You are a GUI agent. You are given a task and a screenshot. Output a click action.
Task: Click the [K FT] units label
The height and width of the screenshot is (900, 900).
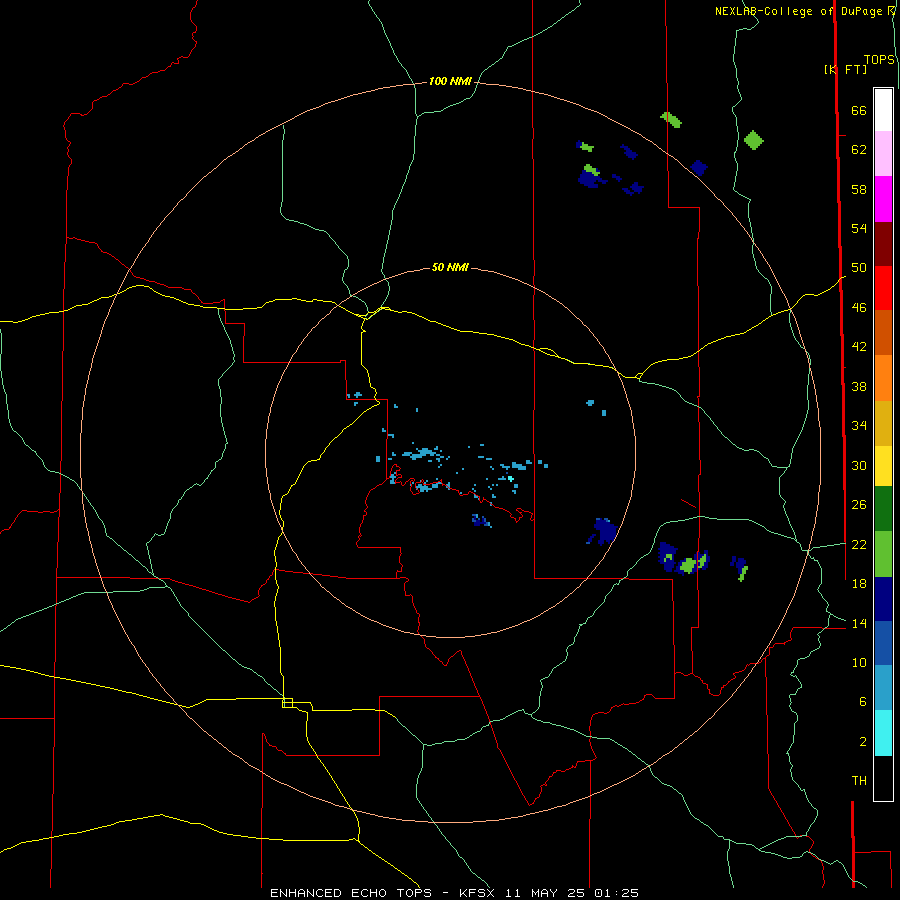click(x=845, y=69)
